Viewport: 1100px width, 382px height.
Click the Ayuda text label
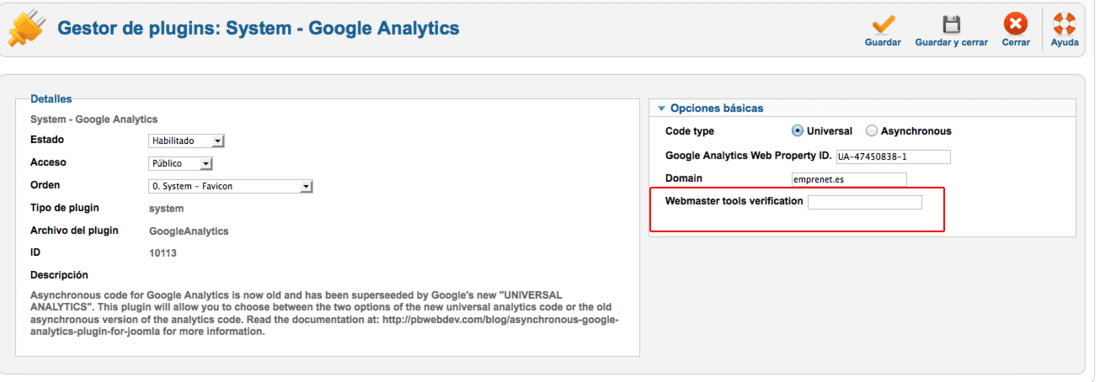pyautogui.click(x=1064, y=43)
